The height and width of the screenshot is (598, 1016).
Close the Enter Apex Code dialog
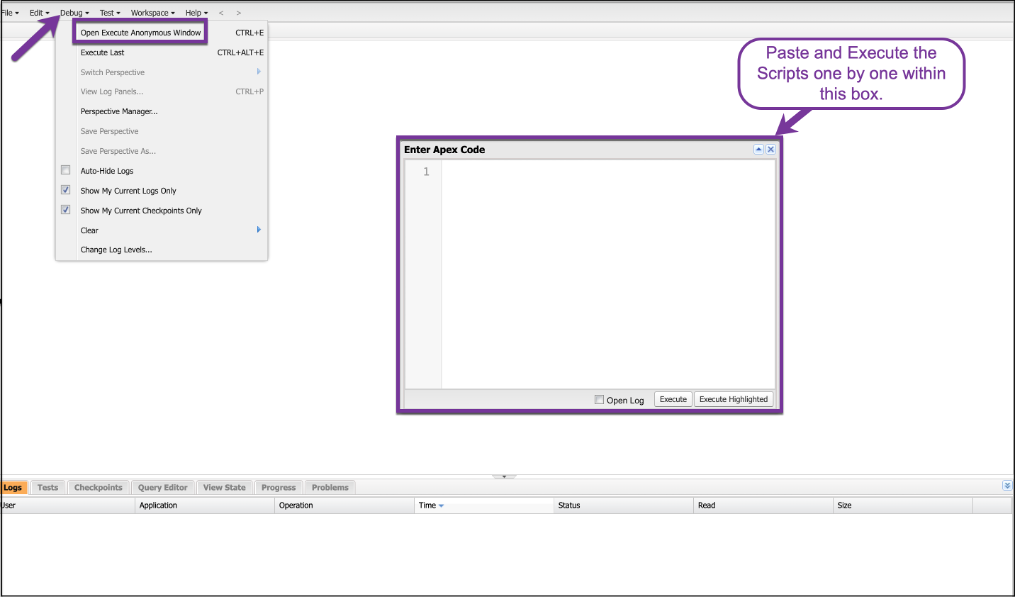[x=770, y=149]
